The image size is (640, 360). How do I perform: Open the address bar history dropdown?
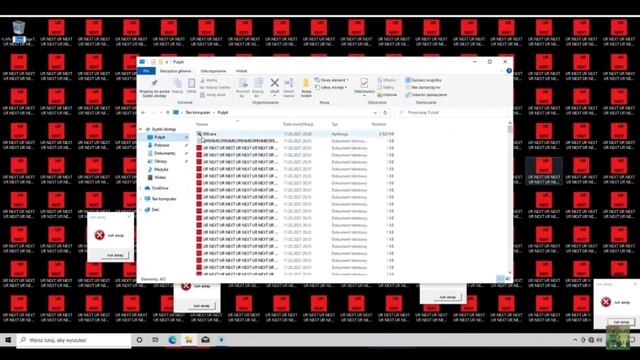(375, 112)
